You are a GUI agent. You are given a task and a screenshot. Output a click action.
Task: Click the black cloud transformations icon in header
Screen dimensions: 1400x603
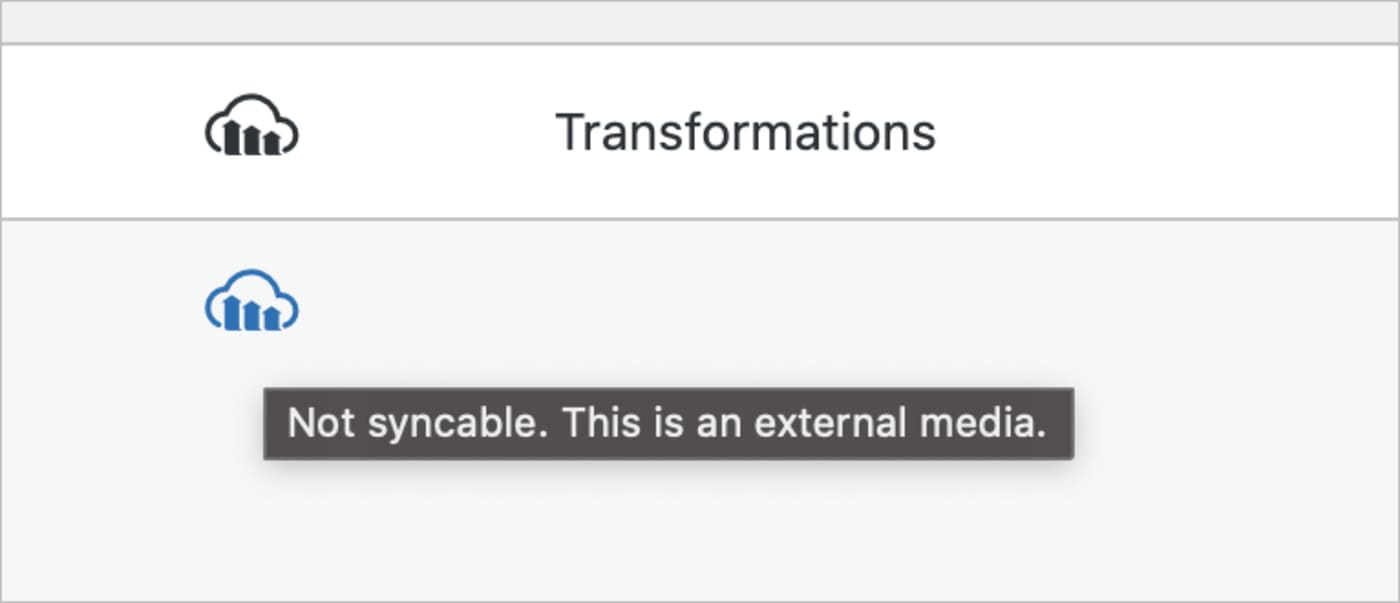tap(250, 126)
